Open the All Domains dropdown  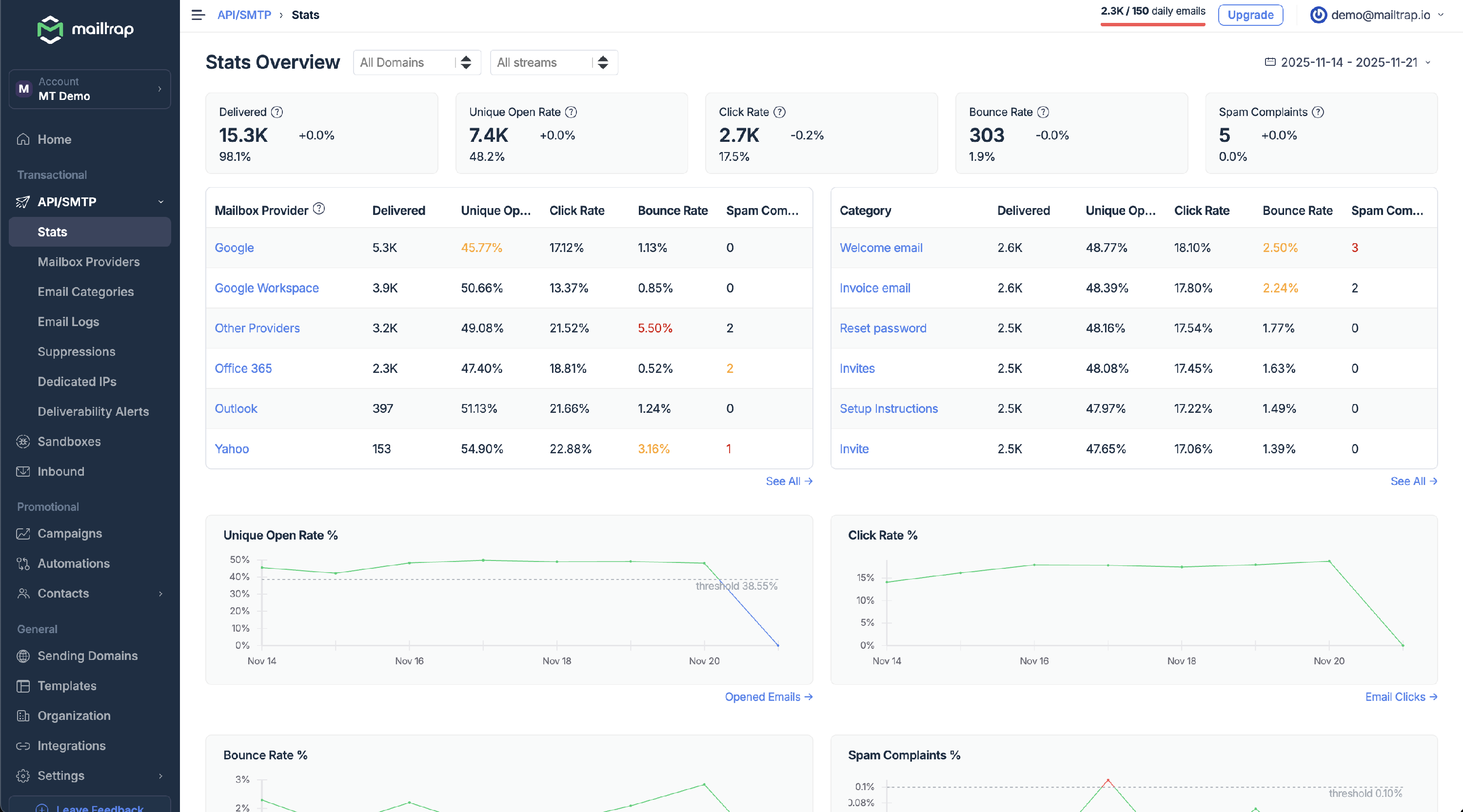416,62
